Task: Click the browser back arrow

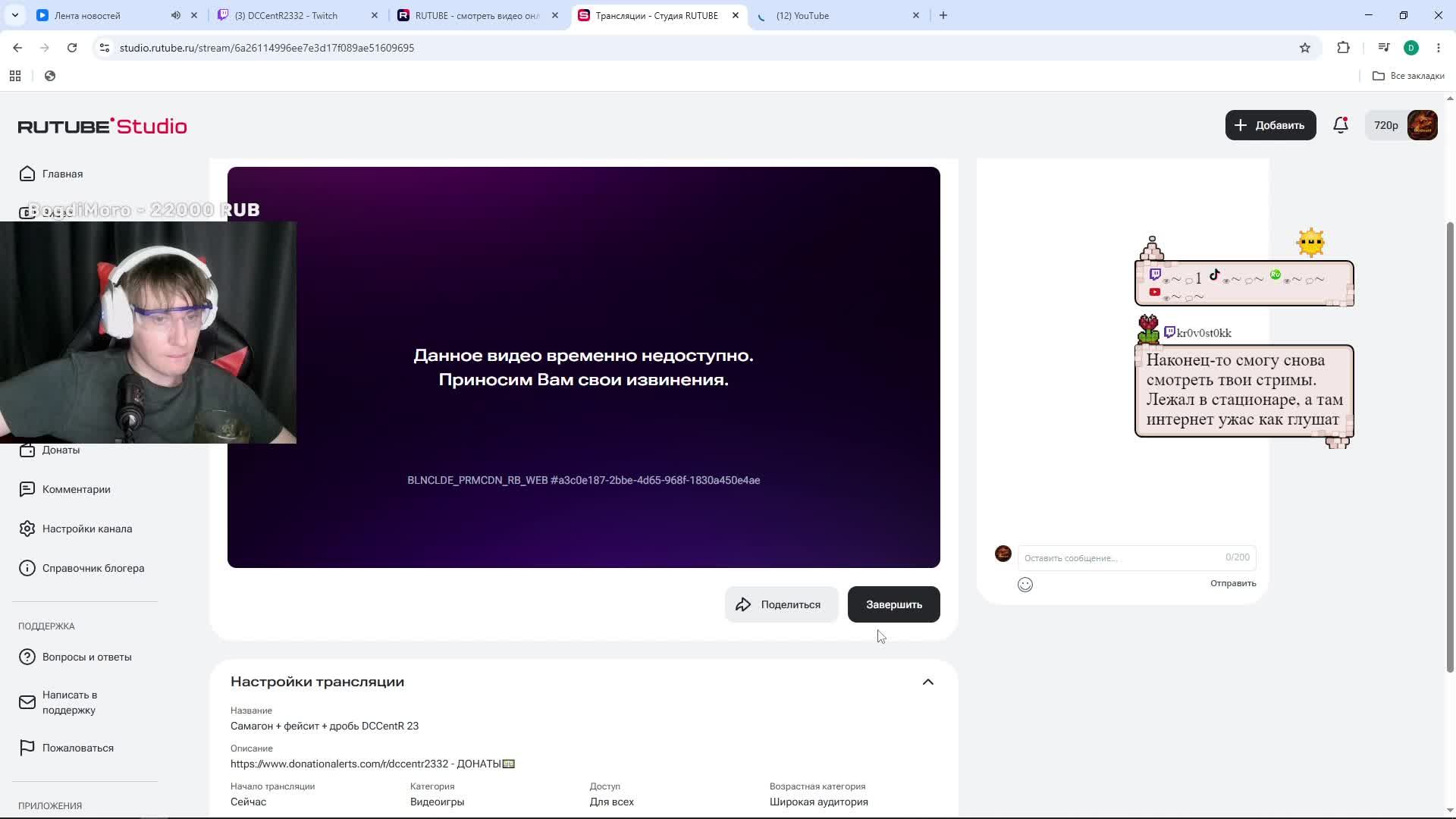Action: tap(17, 48)
